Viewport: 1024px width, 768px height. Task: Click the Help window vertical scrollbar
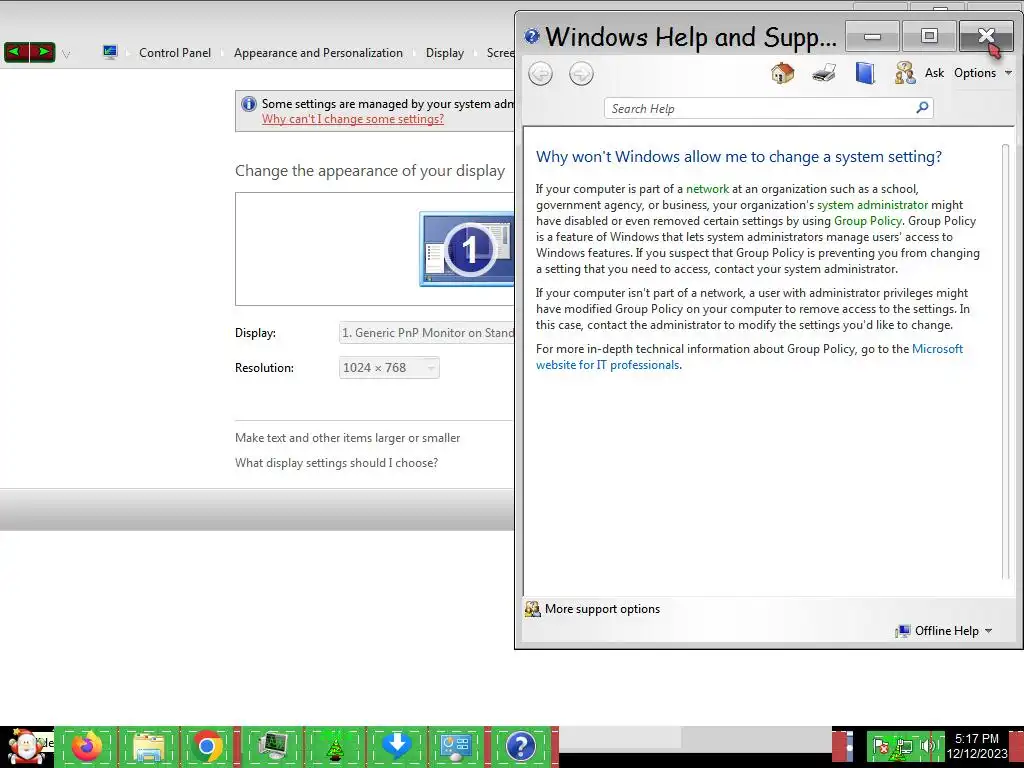[x=1006, y=361]
